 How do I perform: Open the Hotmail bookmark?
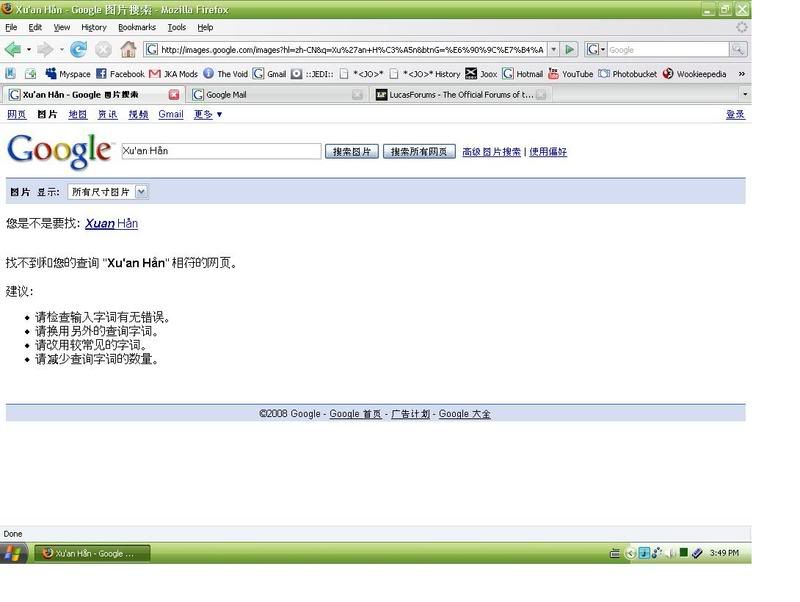point(522,74)
